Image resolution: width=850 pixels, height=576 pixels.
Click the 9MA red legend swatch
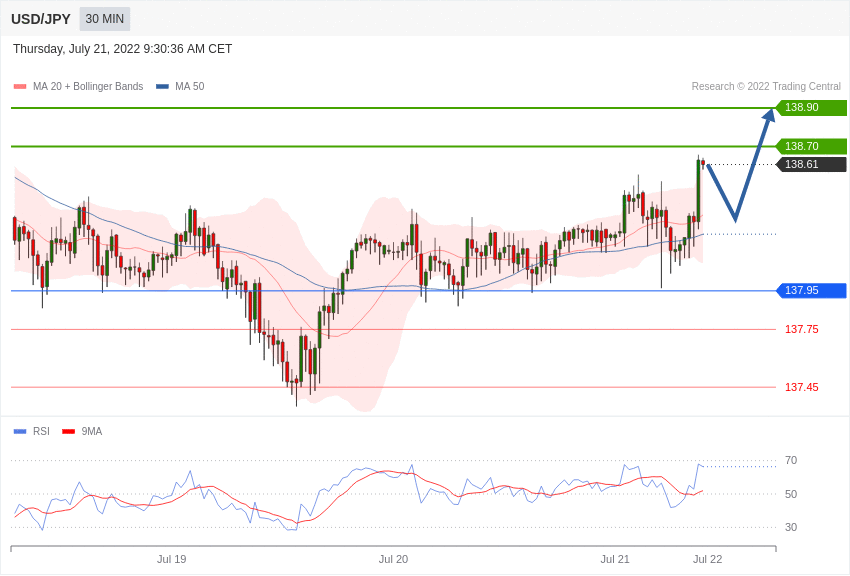[69, 432]
